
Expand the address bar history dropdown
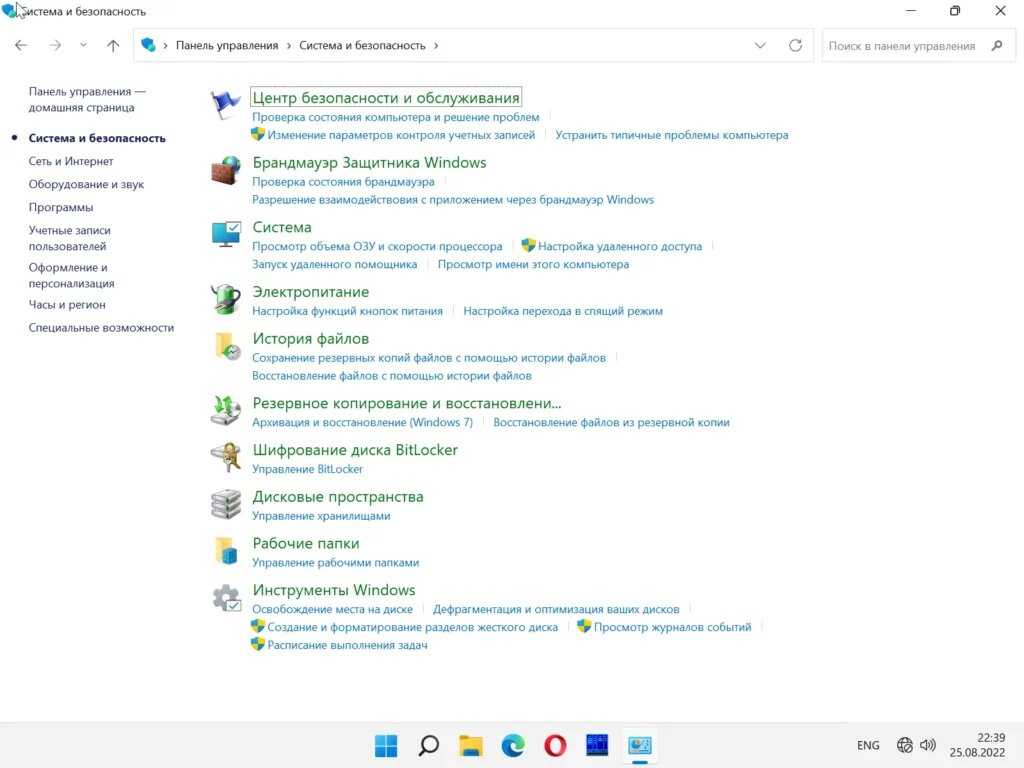click(x=760, y=45)
